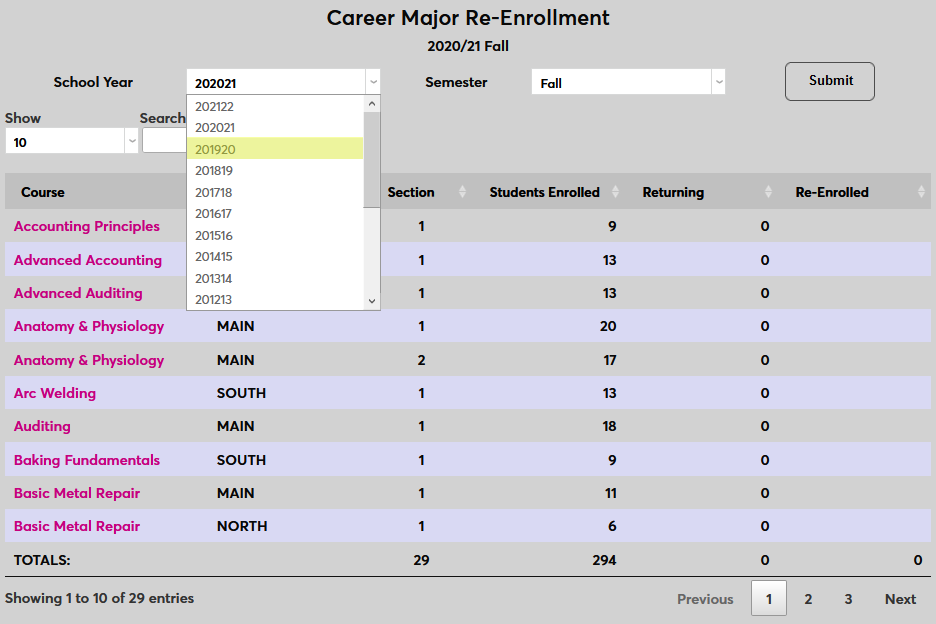Click the enrolled value 17 for Anatomy & Physiology
936x624 pixels.
click(x=609, y=360)
